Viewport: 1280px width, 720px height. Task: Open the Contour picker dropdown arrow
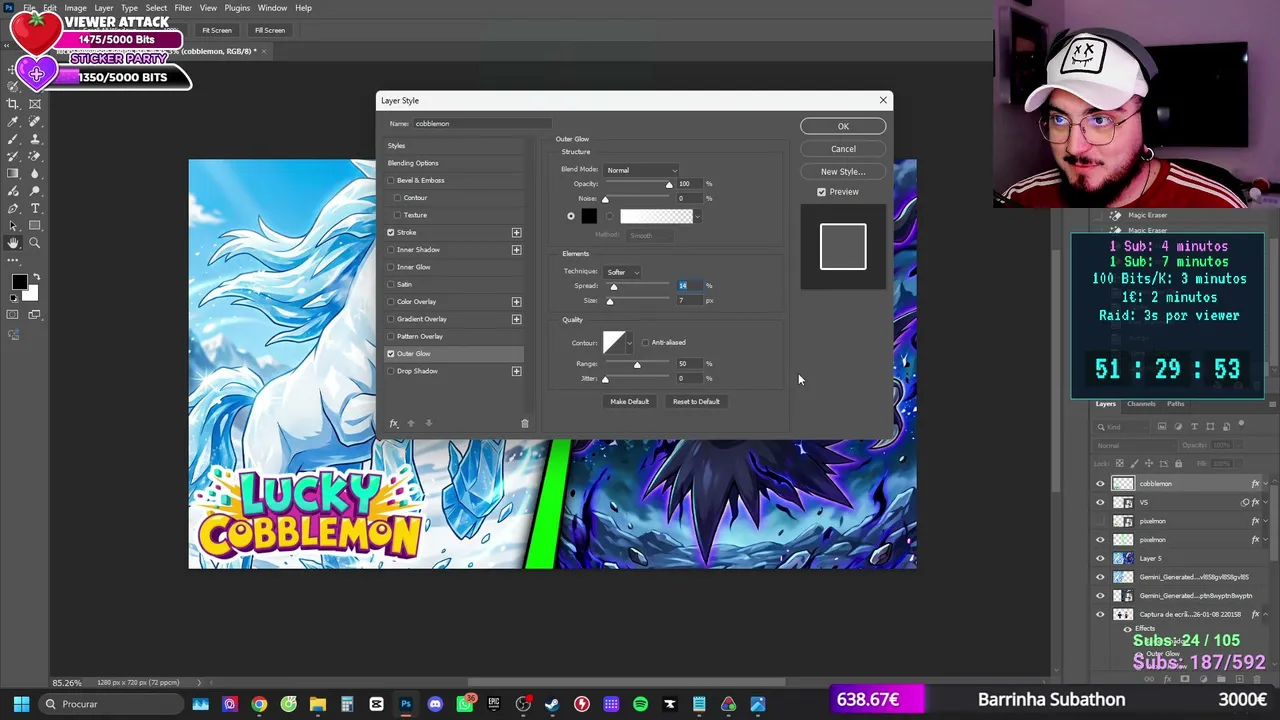[629, 344]
